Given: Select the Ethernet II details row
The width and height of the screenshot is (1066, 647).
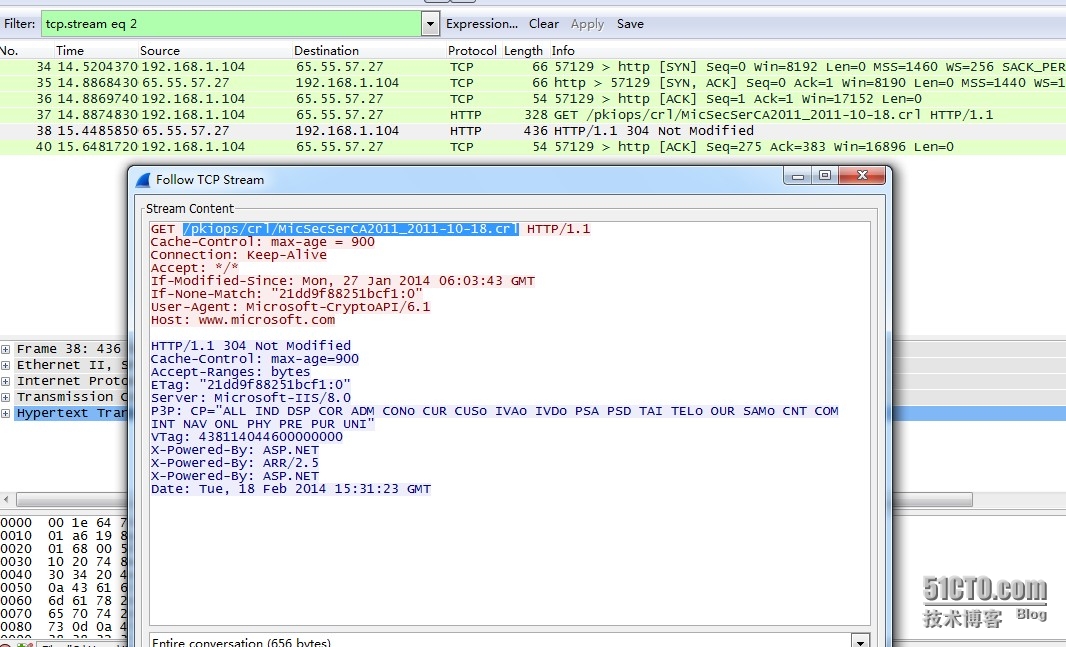Looking at the screenshot, I should click(x=71, y=365).
